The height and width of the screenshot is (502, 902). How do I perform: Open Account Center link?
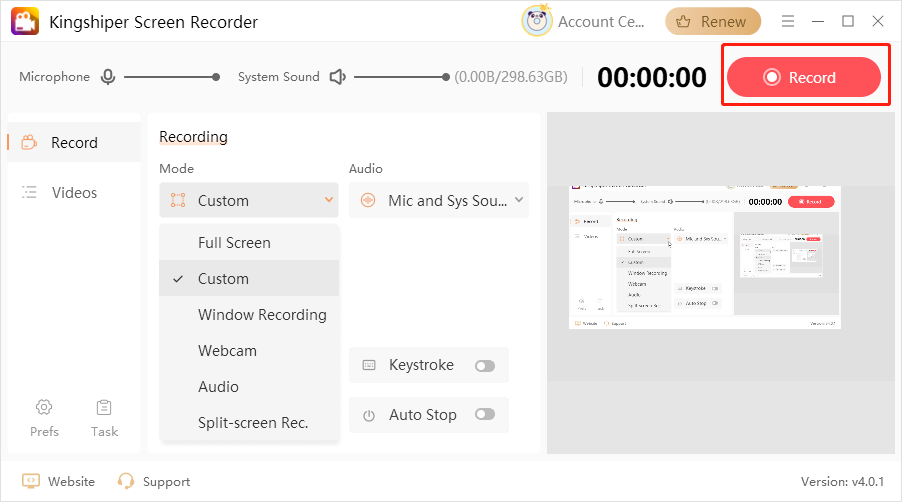[x=601, y=22]
